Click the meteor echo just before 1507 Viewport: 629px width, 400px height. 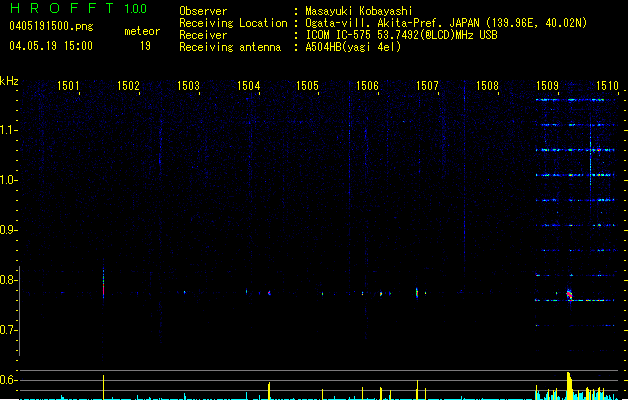tap(417, 292)
